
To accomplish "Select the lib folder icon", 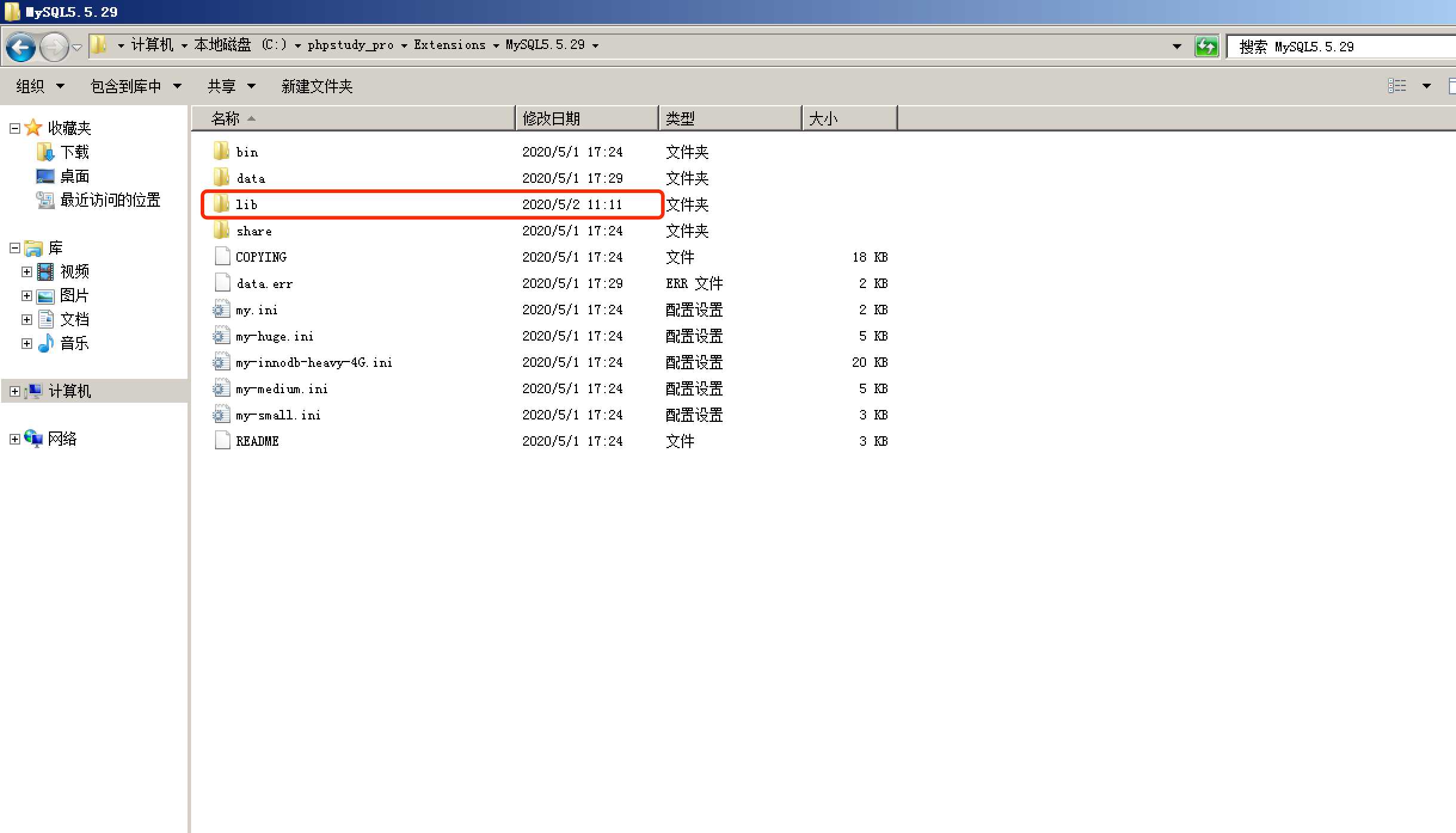I will point(221,204).
